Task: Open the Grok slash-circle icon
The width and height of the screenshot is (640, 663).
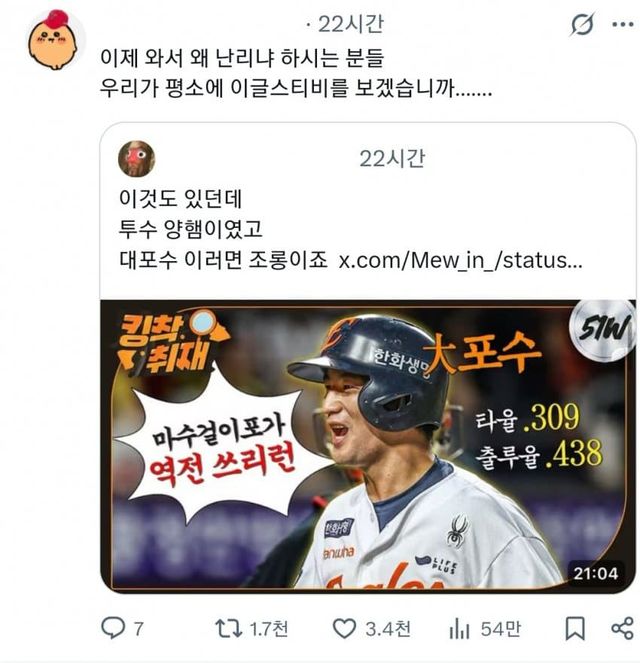Action: 583,24
